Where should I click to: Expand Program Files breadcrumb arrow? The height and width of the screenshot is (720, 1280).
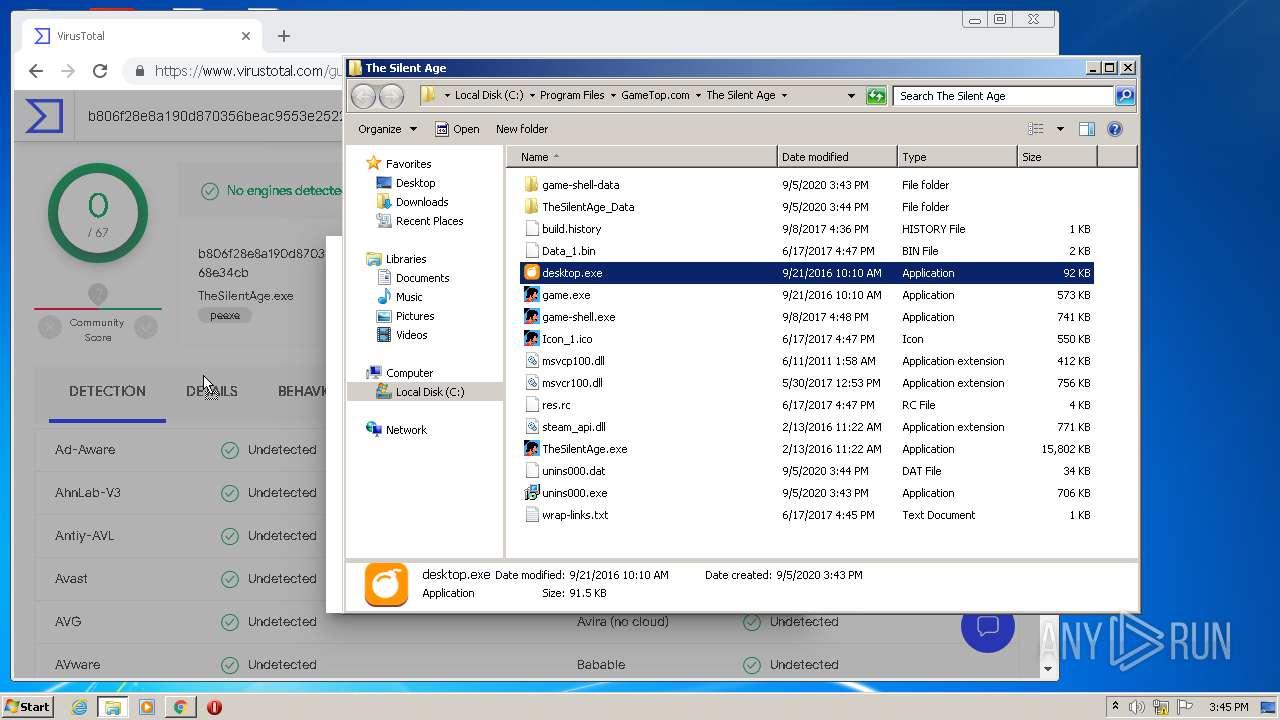(x=613, y=96)
